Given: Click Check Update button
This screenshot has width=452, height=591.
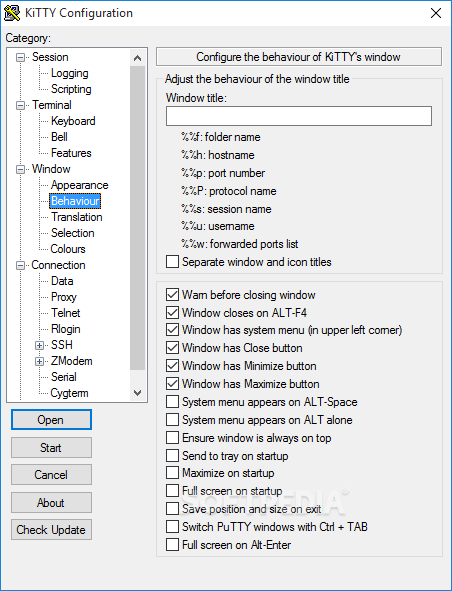Looking at the screenshot, I should [x=51, y=530].
